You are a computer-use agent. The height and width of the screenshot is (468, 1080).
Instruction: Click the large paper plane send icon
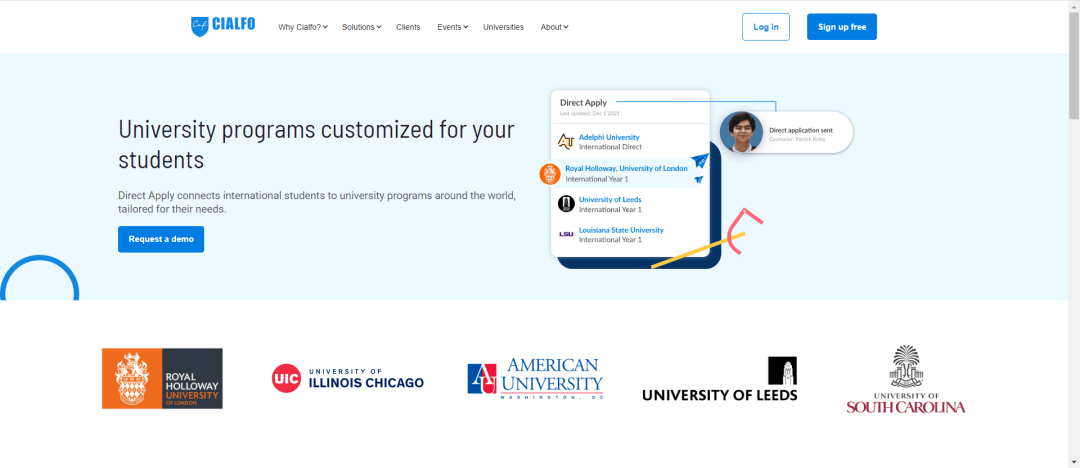tap(700, 161)
